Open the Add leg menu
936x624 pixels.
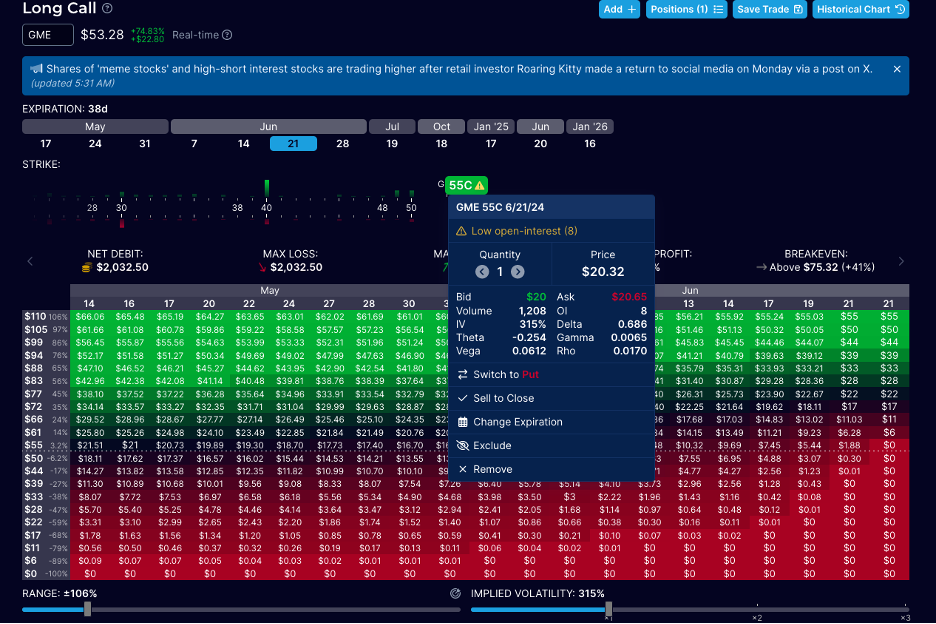tap(620, 9)
